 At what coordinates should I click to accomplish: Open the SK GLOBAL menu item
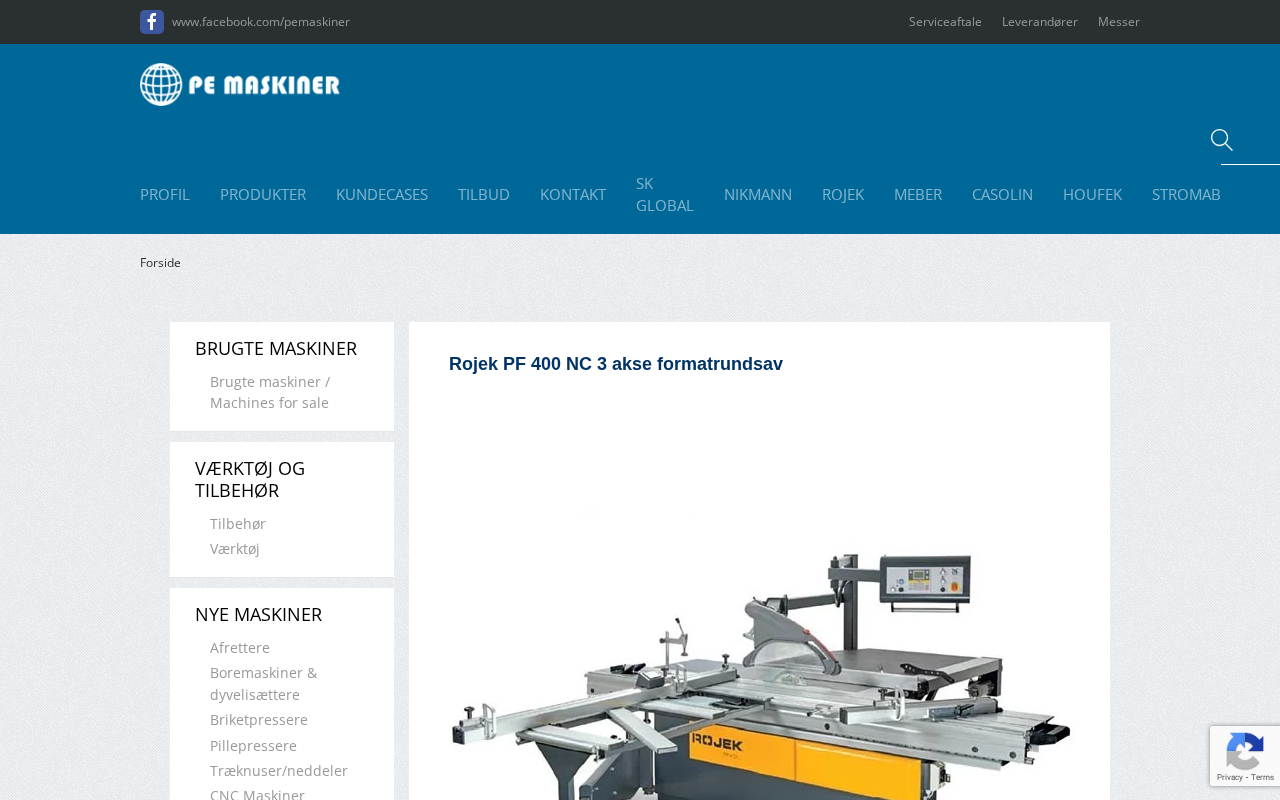pos(665,194)
